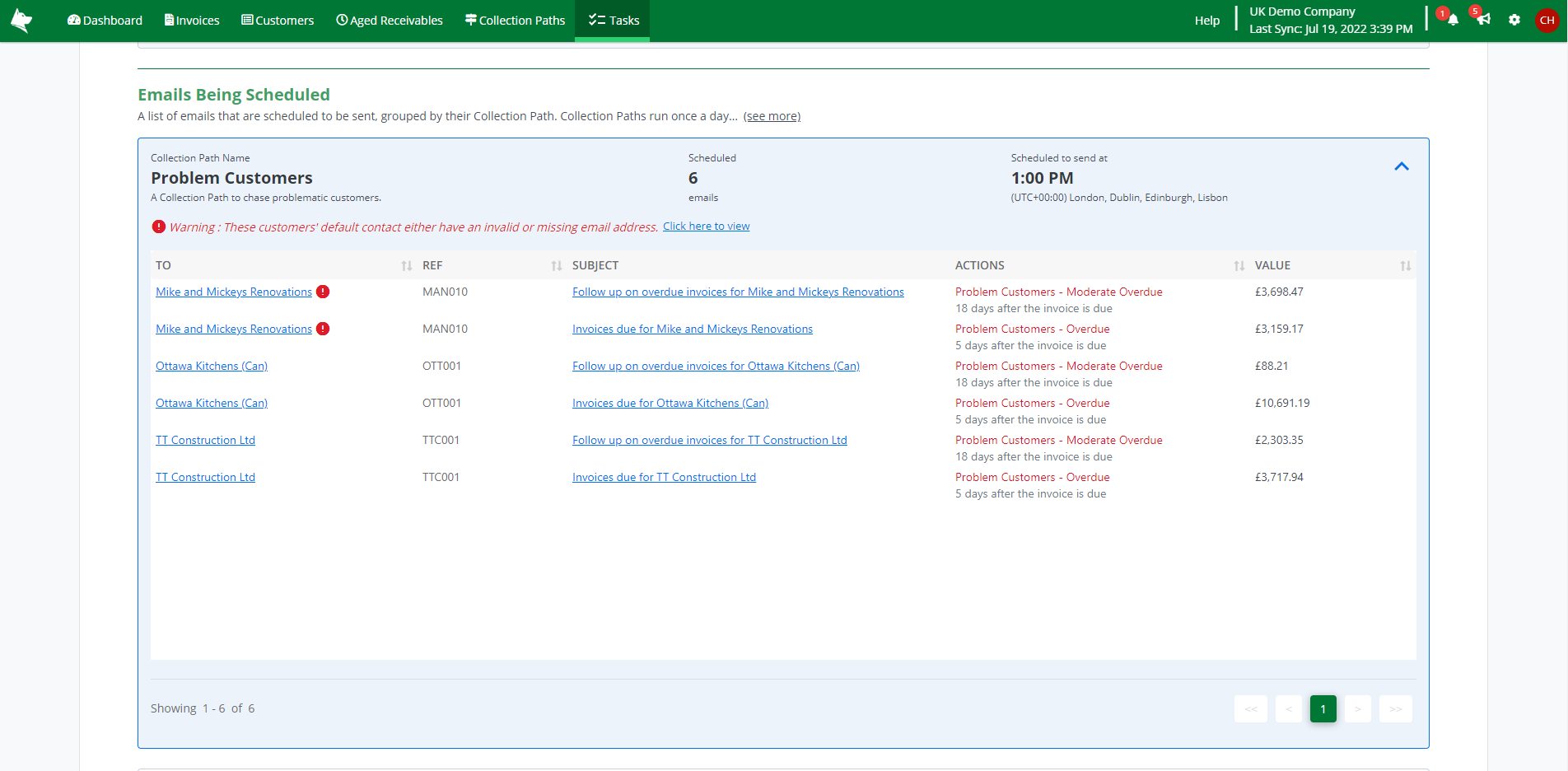Open 'Follow up on overdue invoices for Ottawa Kitchens (Can)'
The height and width of the screenshot is (771, 1568).
716,366
